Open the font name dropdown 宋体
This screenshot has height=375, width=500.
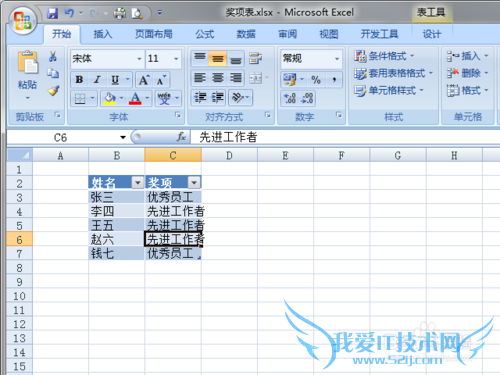139,59
